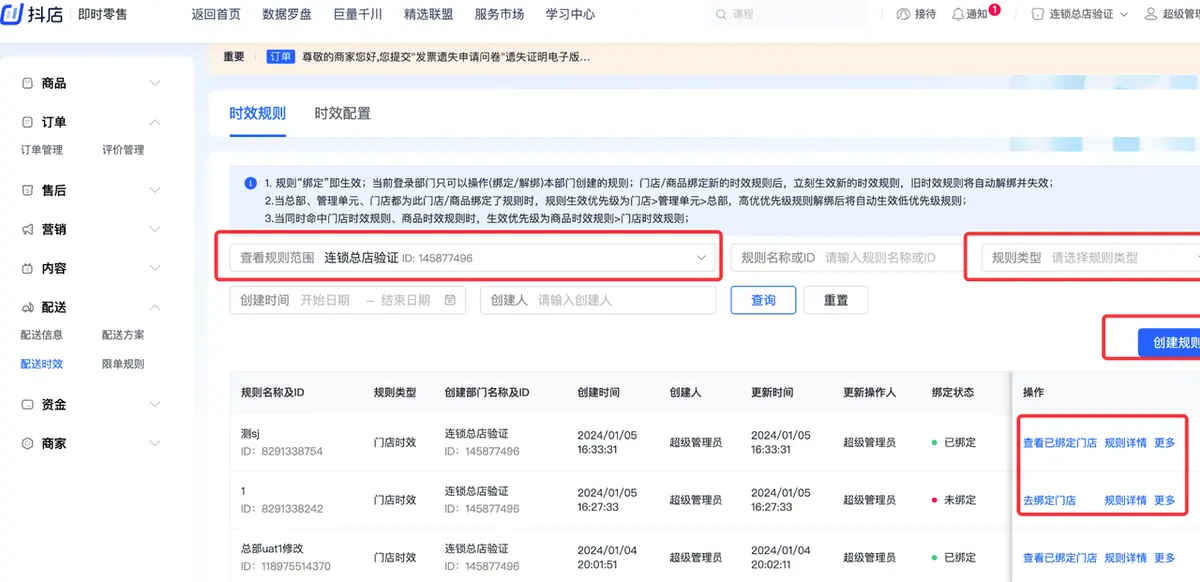The image size is (1200, 582).
Task: Click the 商品 sidebar icon
Action: coord(28,84)
